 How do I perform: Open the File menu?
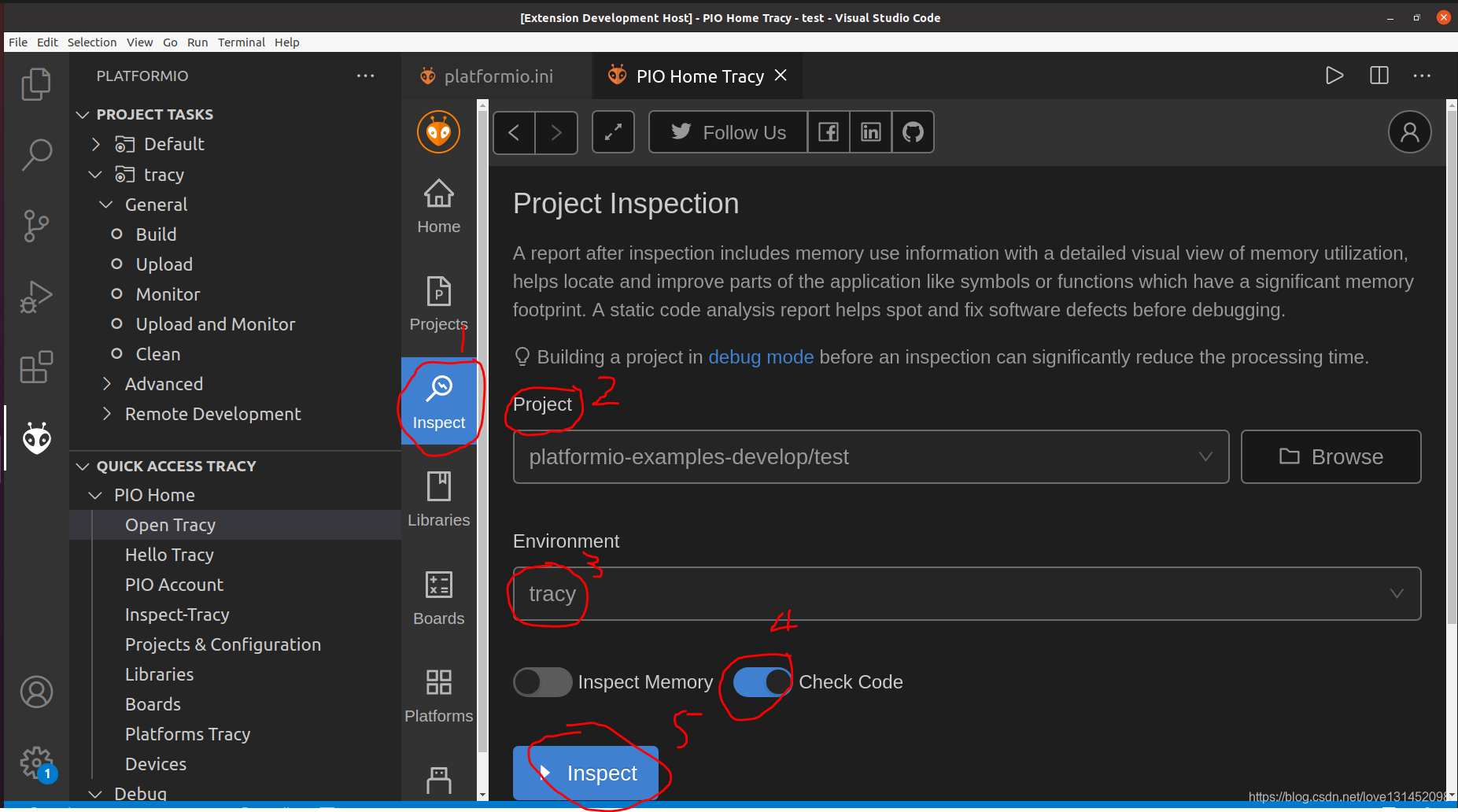click(18, 42)
